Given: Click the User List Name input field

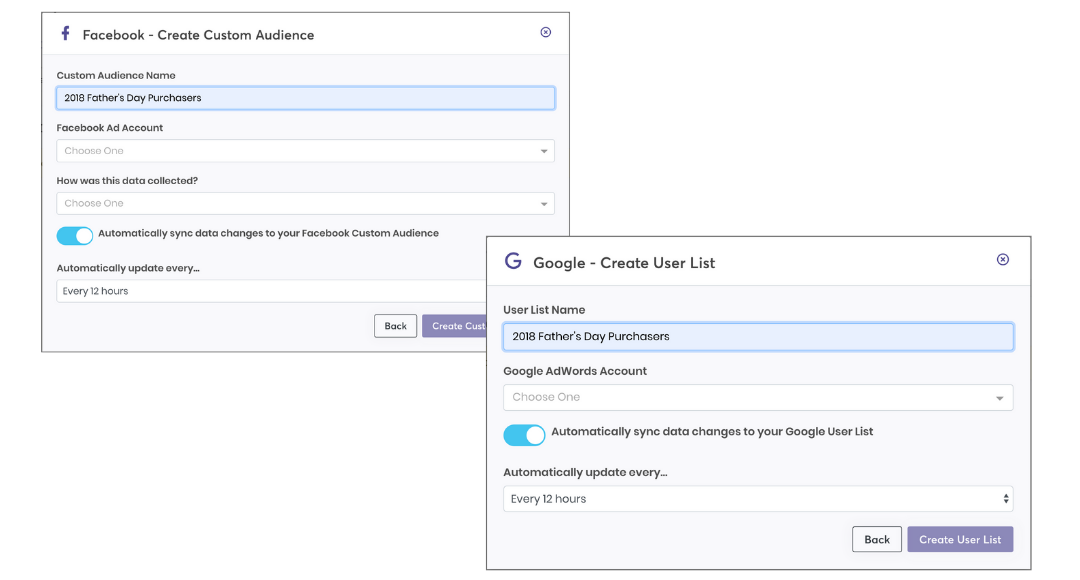Looking at the screenshot, I should (x=758, y=337).
